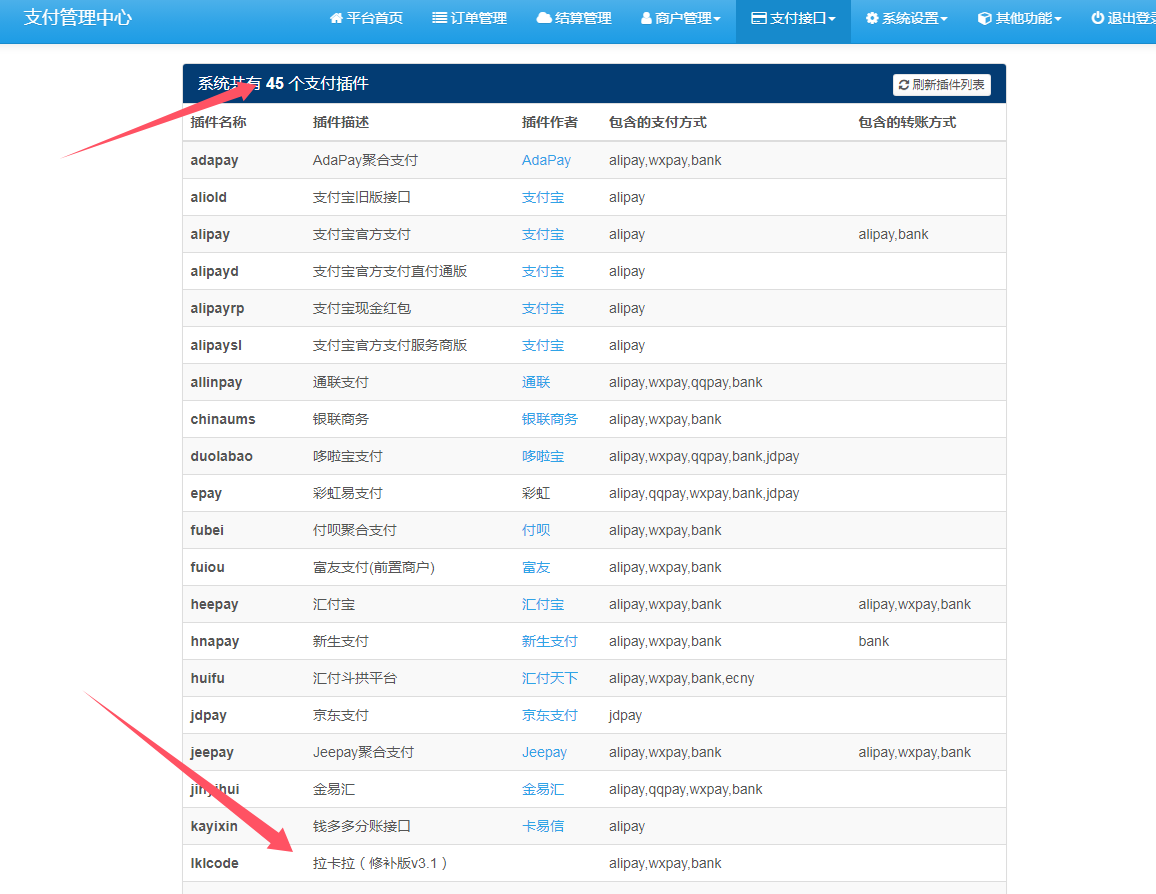The width and height of the screenshot is (1156, 894).
Task: Expand the 支付接口 dropdown
Action: click(x=792, y=17)
